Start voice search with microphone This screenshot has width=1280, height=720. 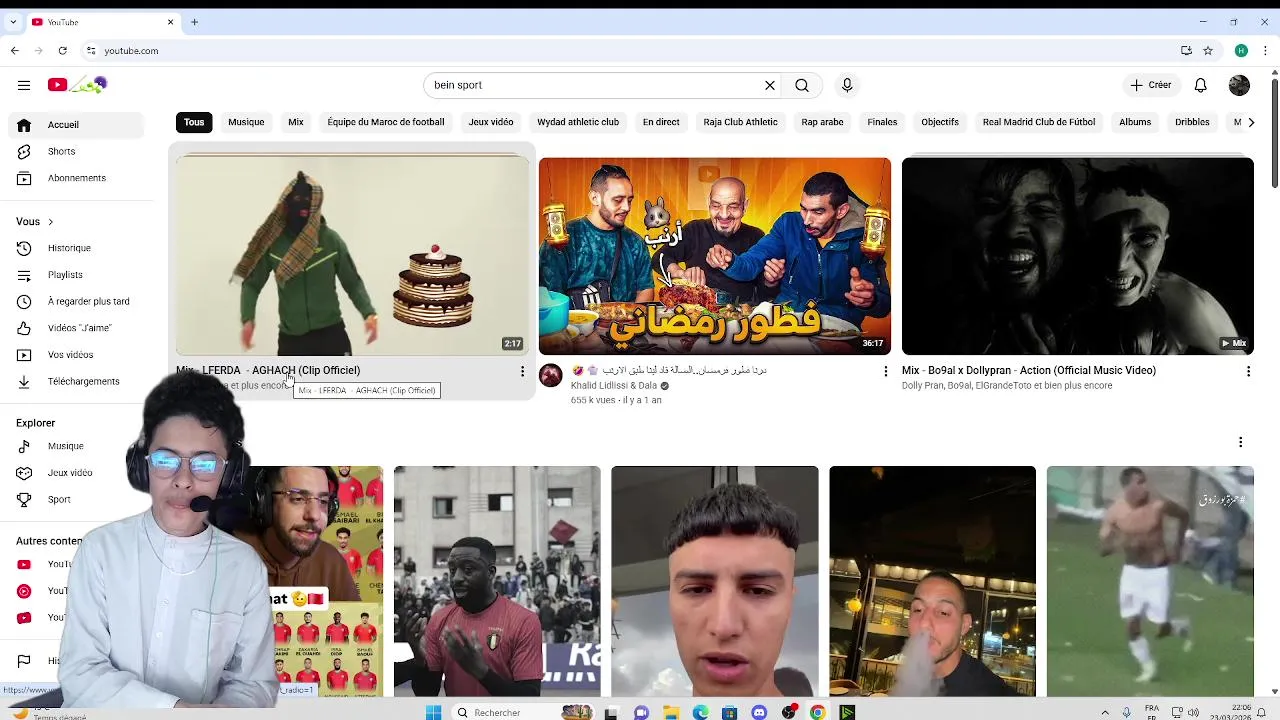click(847, 85)
